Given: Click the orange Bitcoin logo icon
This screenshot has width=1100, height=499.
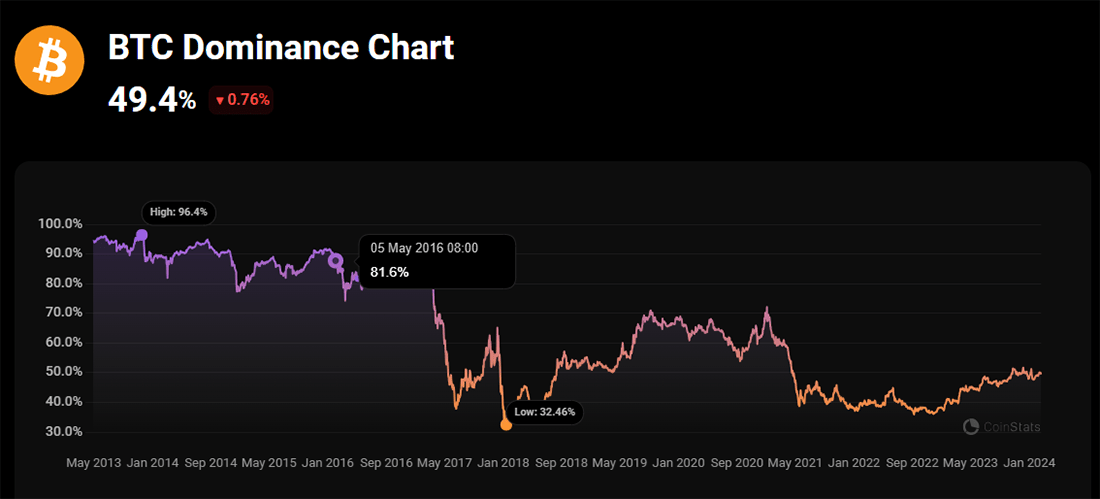Looking at the screenshot, I should point(49,62).
